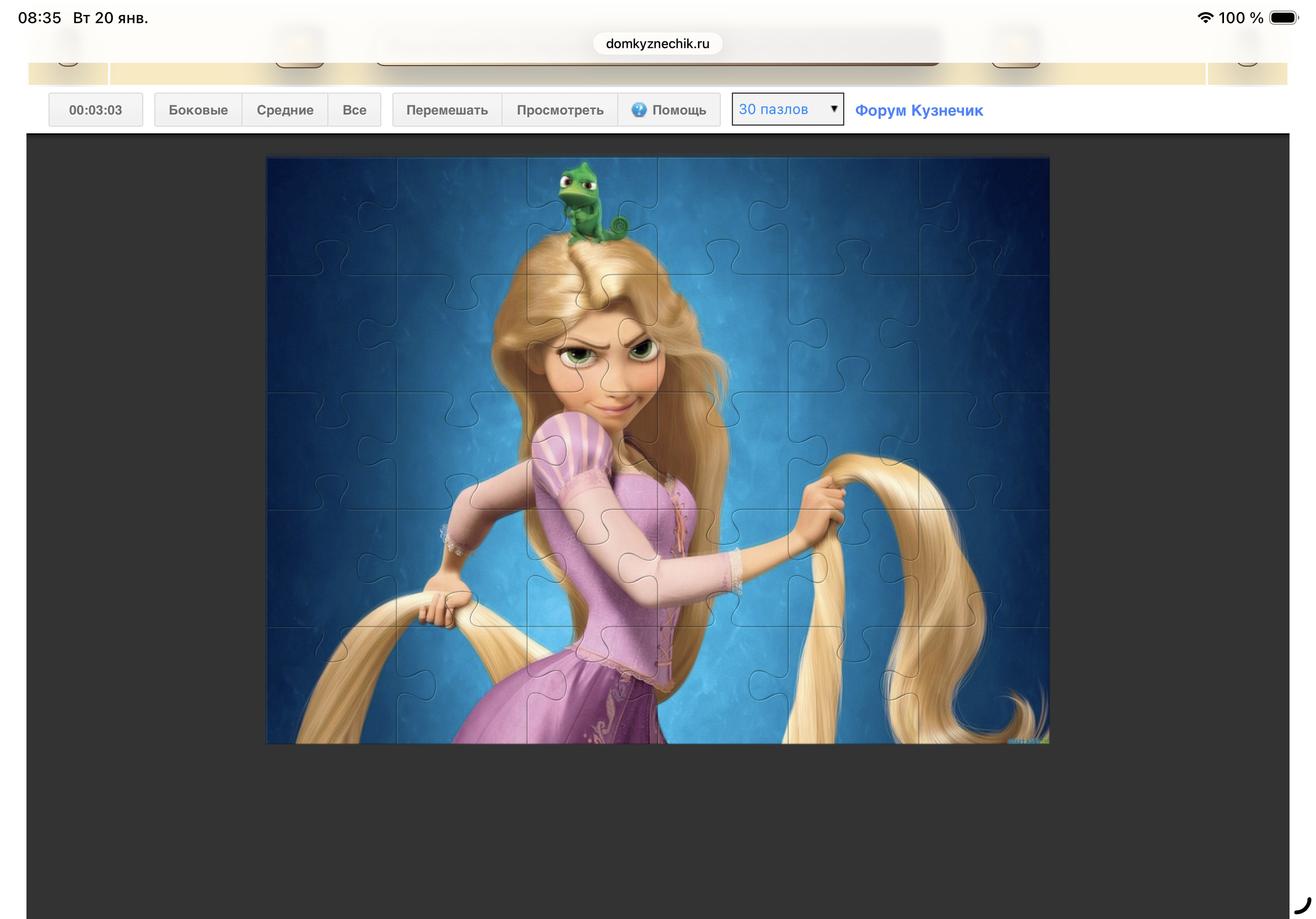1316x919 pixels.
Task: Show middle pieces with Средние
Action: 284,110
